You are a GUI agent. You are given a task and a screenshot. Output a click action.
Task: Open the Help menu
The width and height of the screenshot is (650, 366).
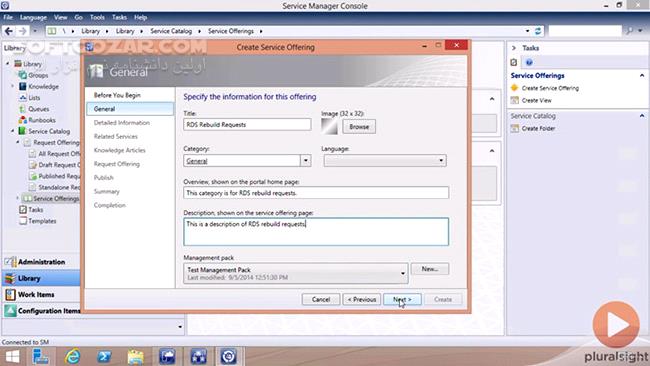coord(141,17)
